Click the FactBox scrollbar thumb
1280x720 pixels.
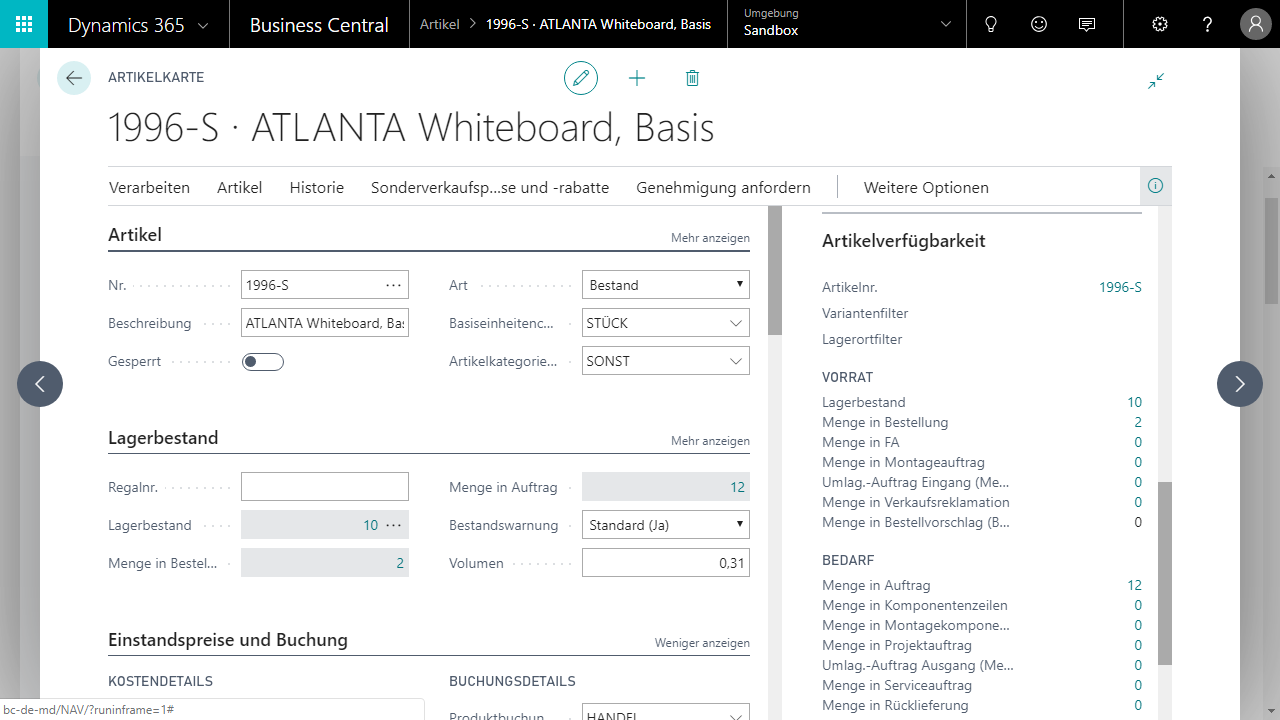(x=1164, y=573)
